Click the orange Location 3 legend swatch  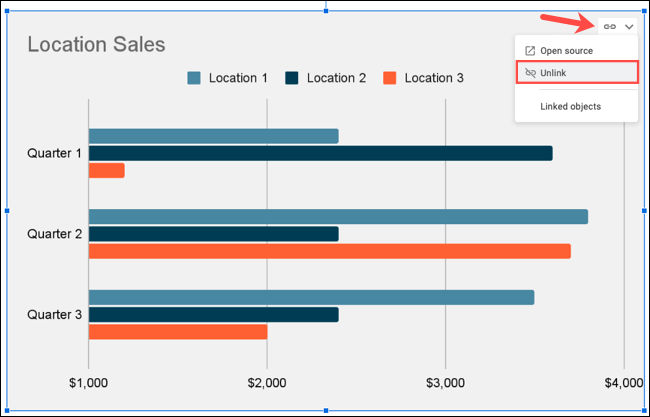click(390, 78)
